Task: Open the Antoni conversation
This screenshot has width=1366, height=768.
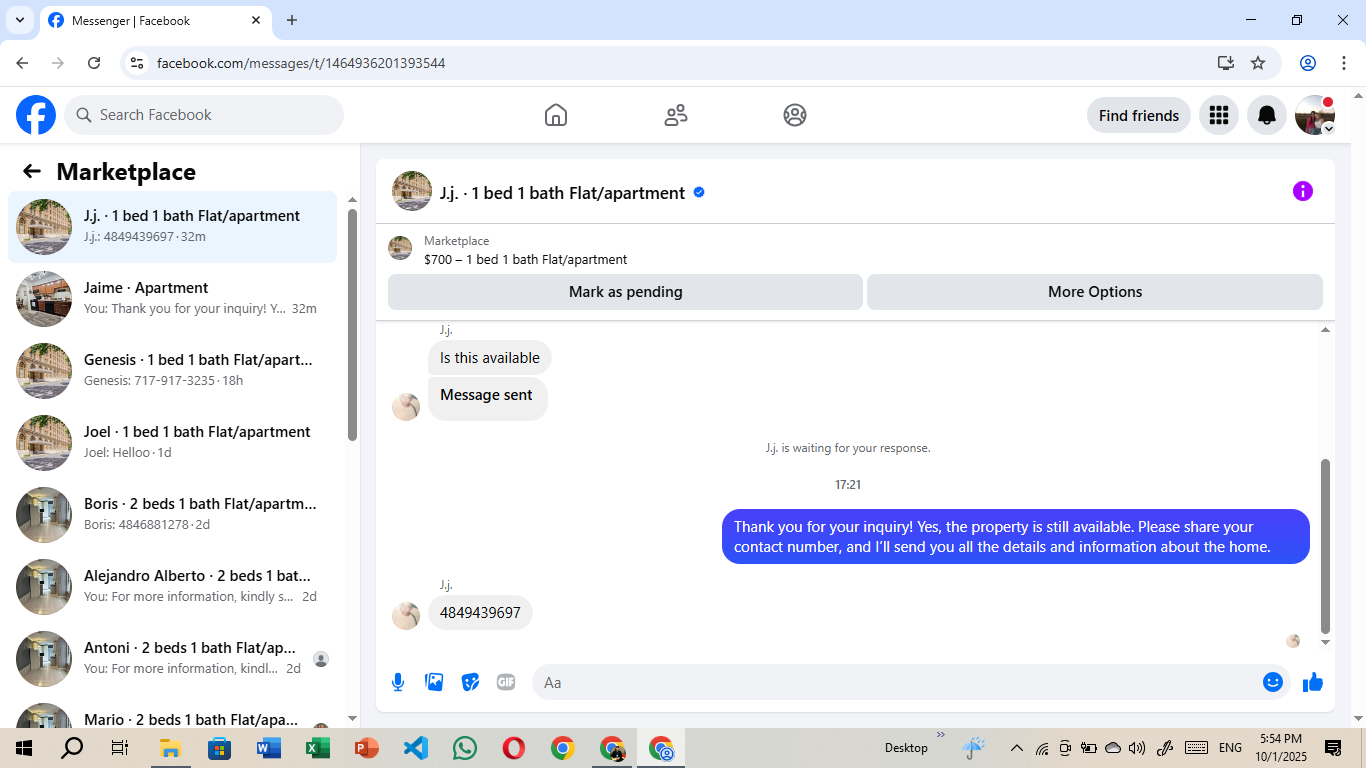Action: pyautogui.click(x=172, y=659)
